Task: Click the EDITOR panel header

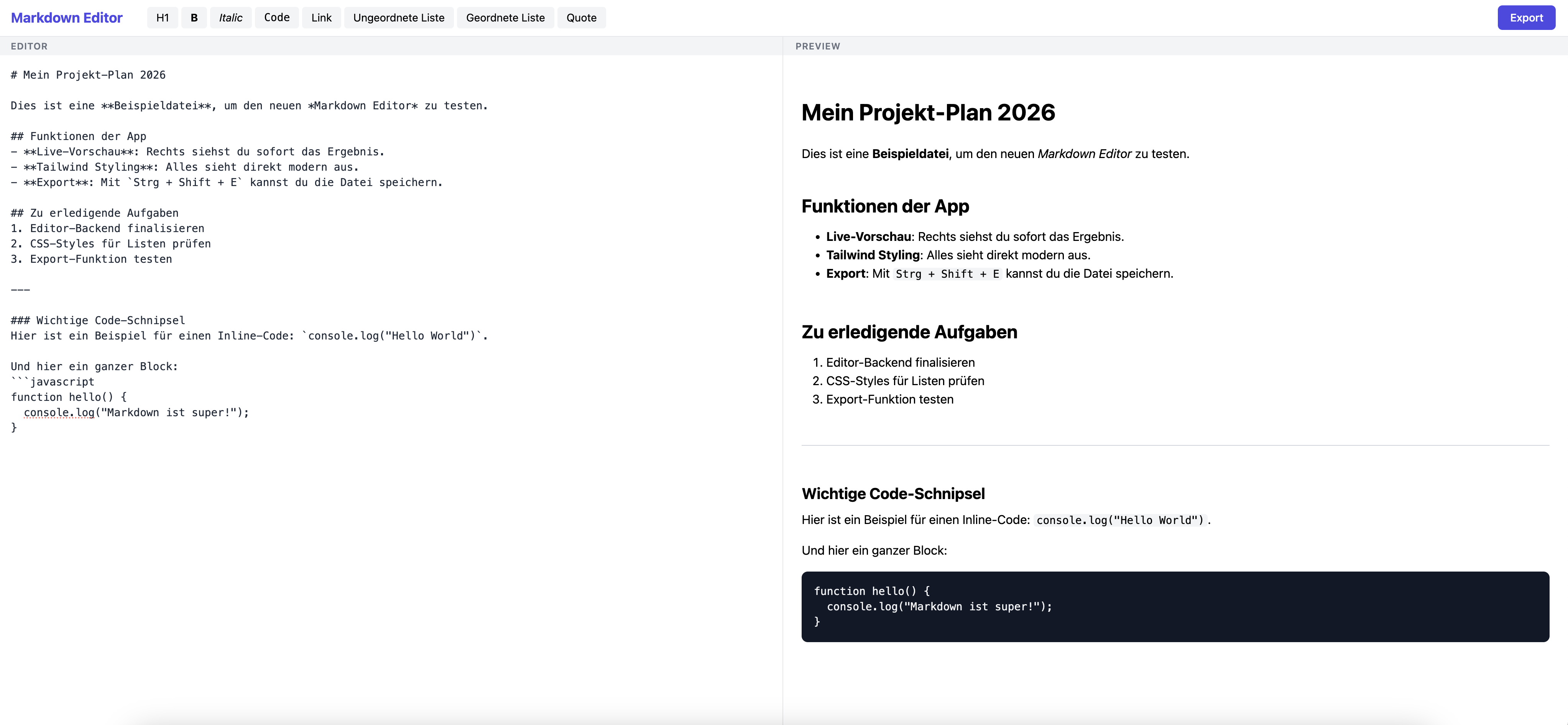Action: coord(29,46)
